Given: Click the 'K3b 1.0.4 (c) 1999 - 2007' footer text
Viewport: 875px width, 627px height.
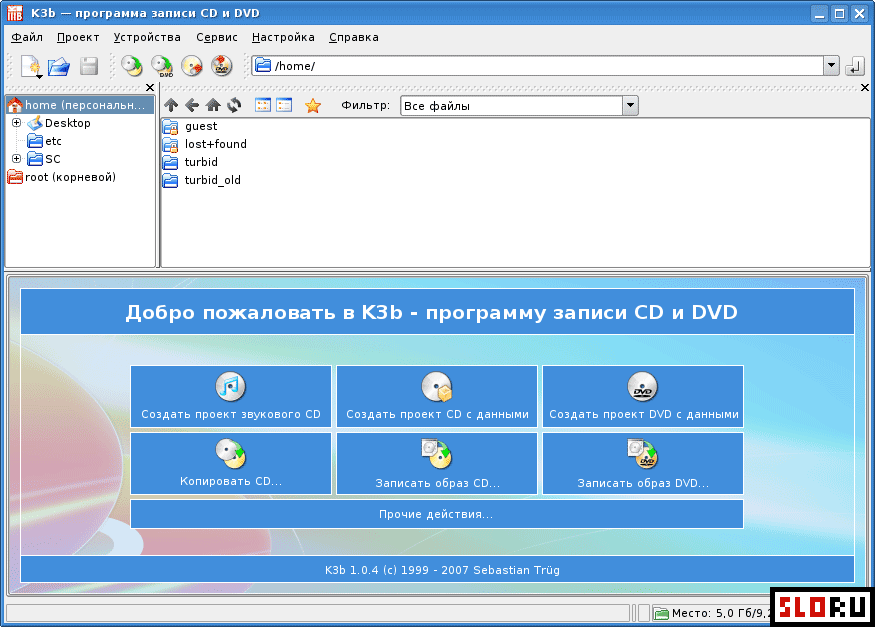Looking at the screenshot, I should click(x=443, y=570).
